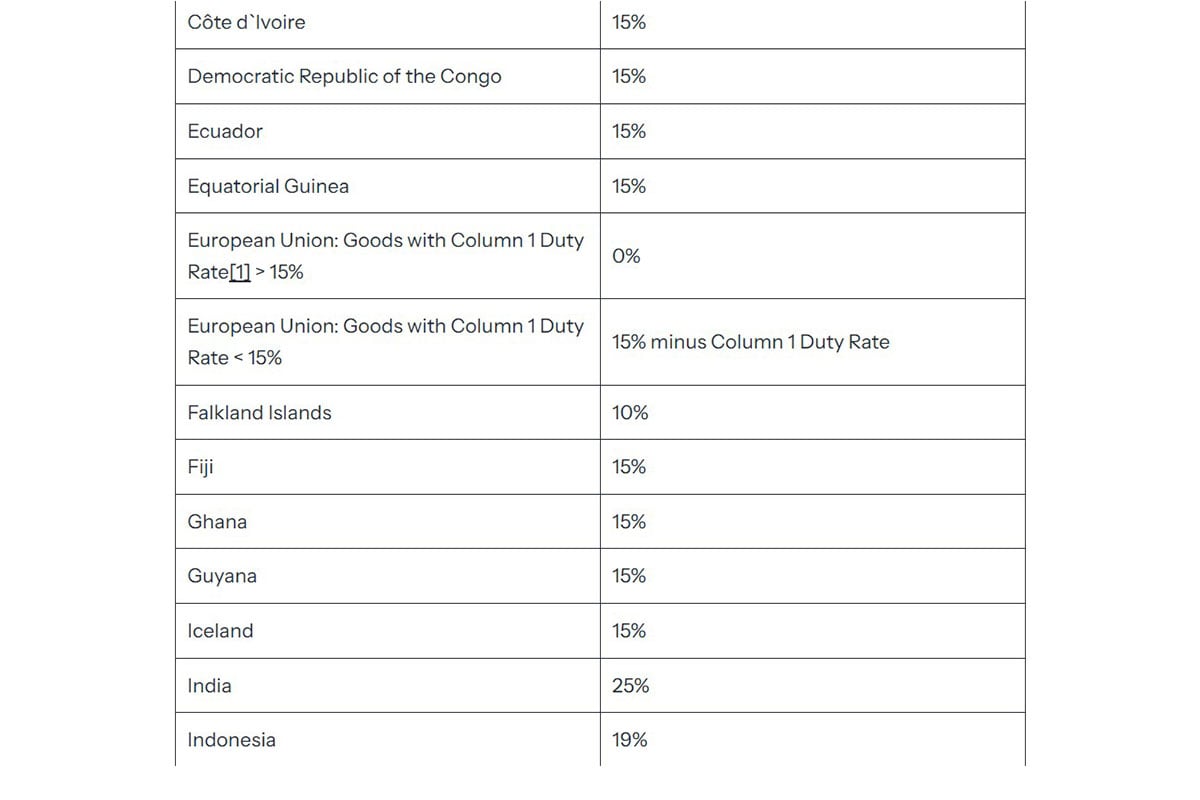Click the '15% minus Column 1 Duty Rate' cell
This screenshot has width=1200, height=800.
(x=812, y=342)
